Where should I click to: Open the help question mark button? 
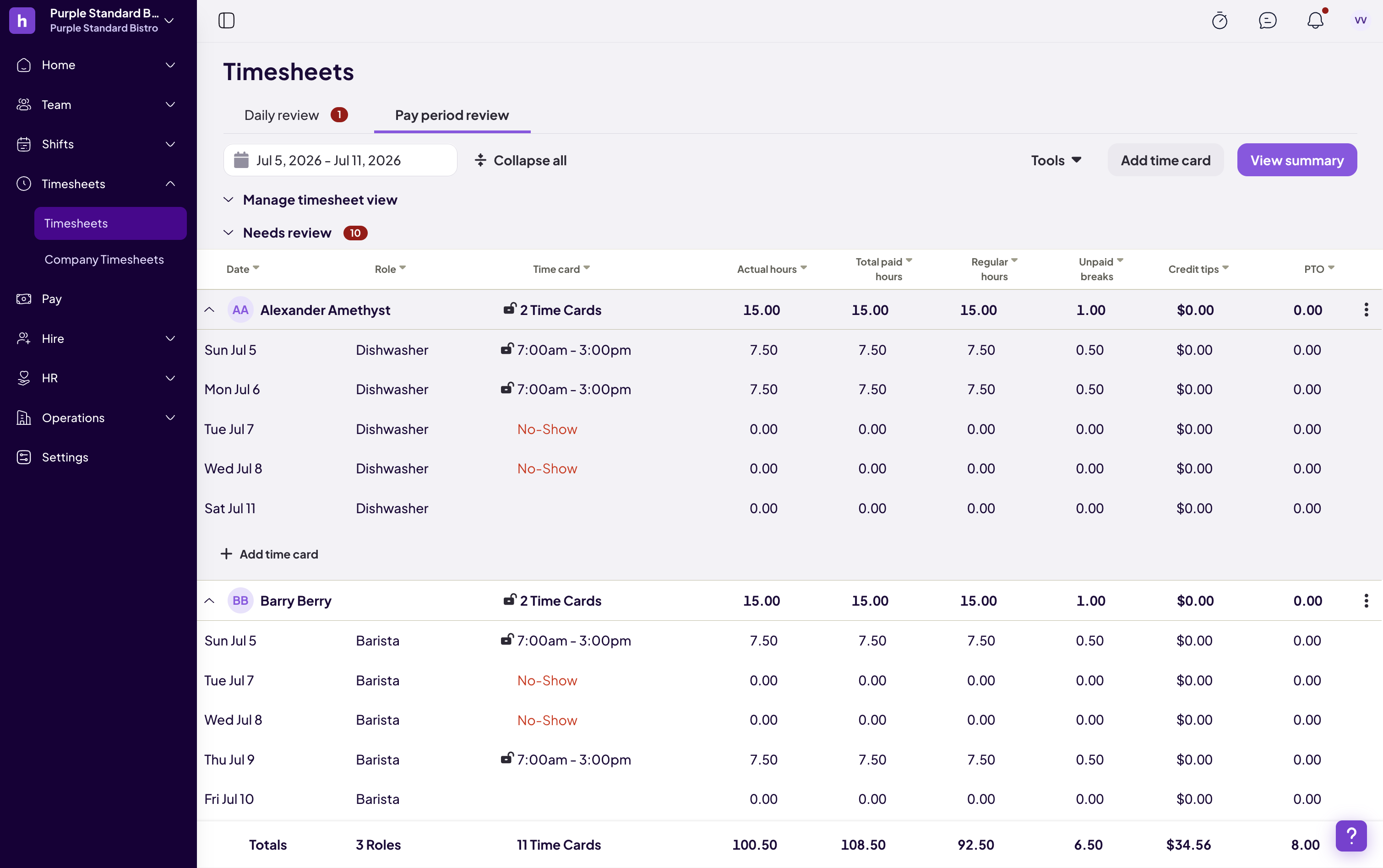[1351, 836]
